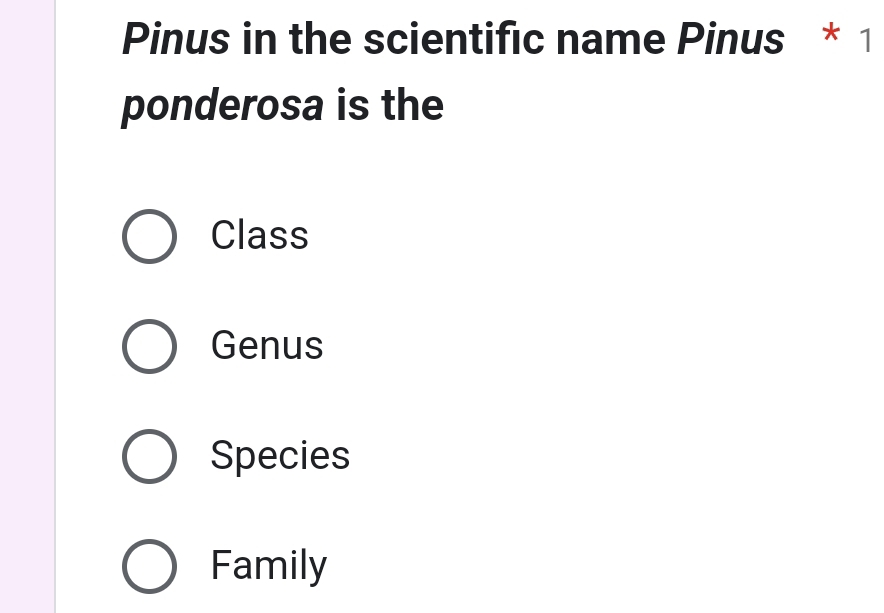Click the Class answer label
This screenshot has height=613, width=884.
pyautogui.click(x=258, y=236)
